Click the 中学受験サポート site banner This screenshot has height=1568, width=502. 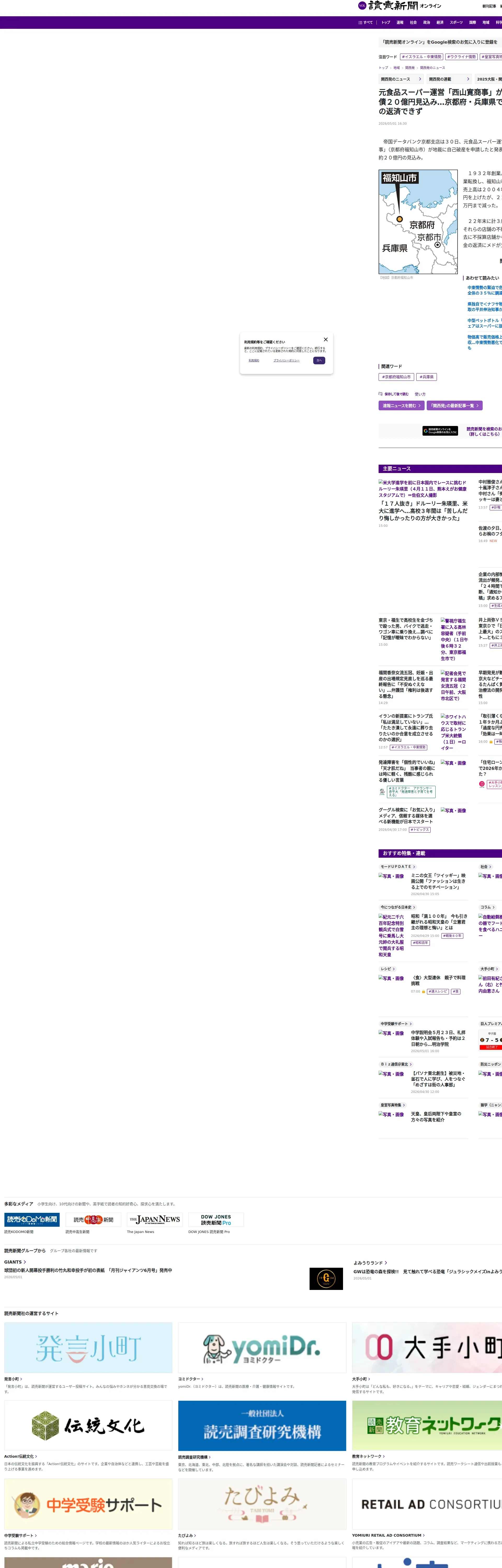pos(88,1504)
